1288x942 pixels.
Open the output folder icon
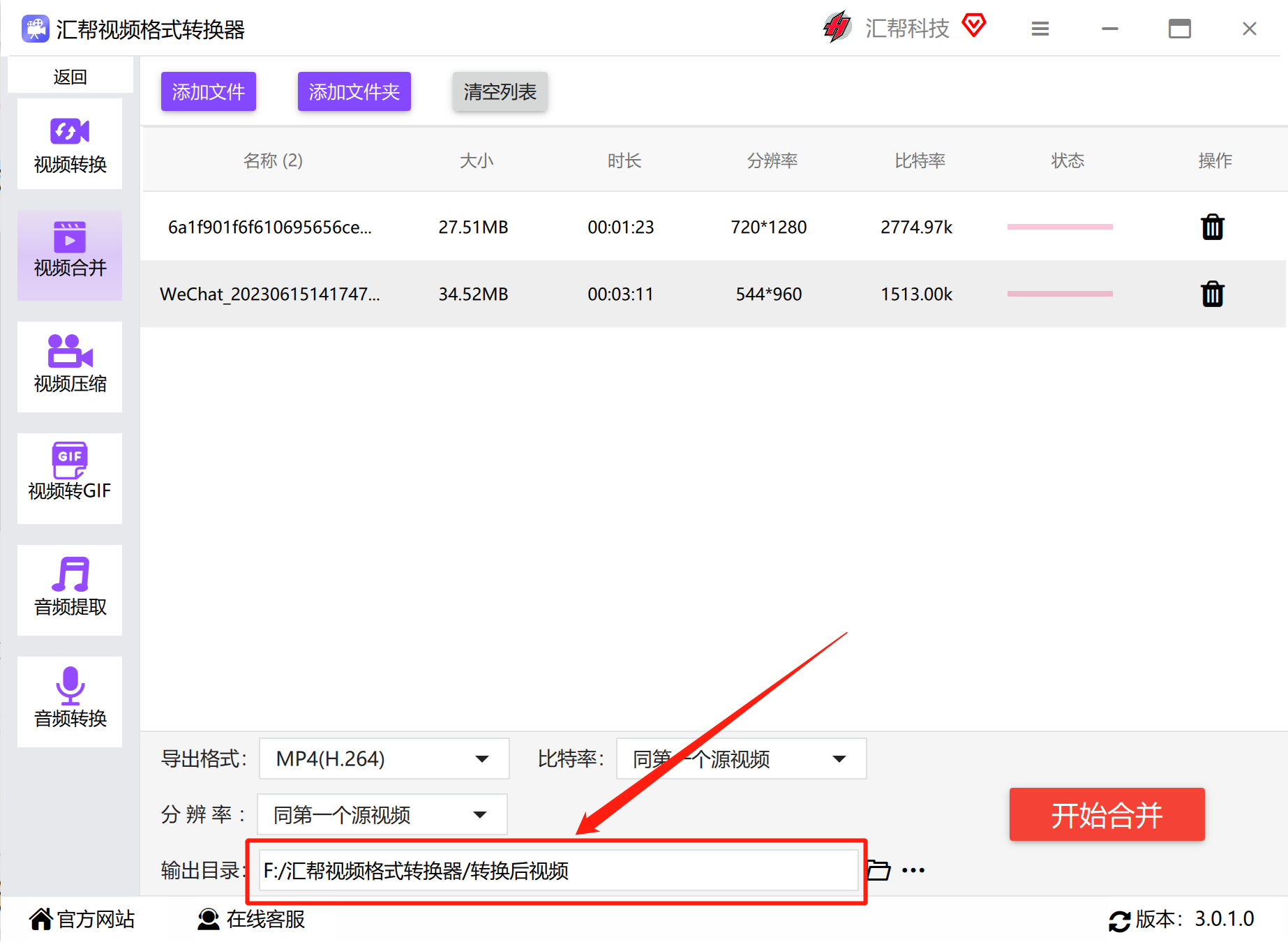coord(879,870)
